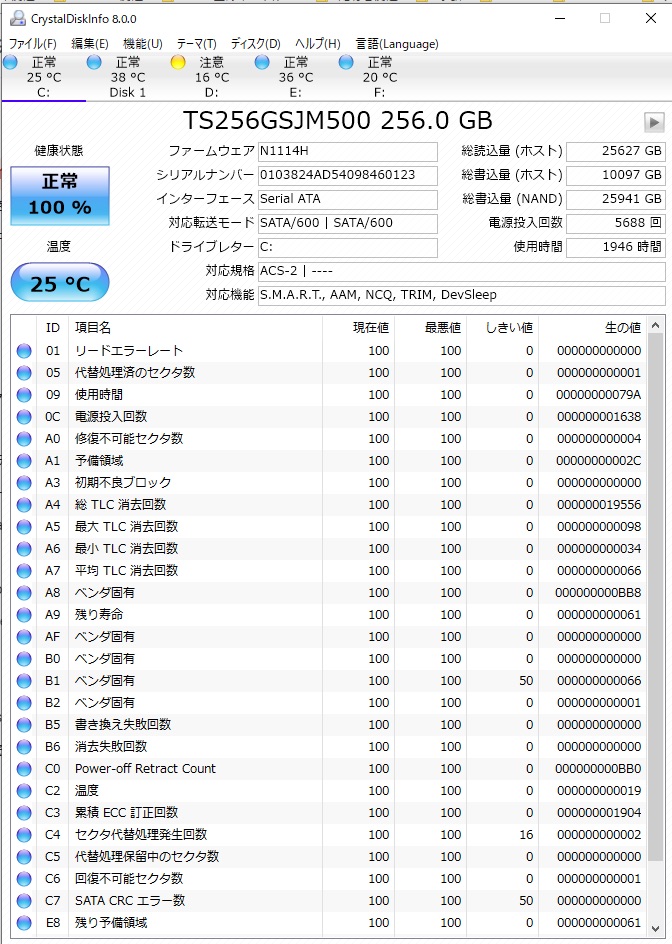Click total host writes value 10097 GB
The image size is (672, 944).
click(x=615, y=175)
